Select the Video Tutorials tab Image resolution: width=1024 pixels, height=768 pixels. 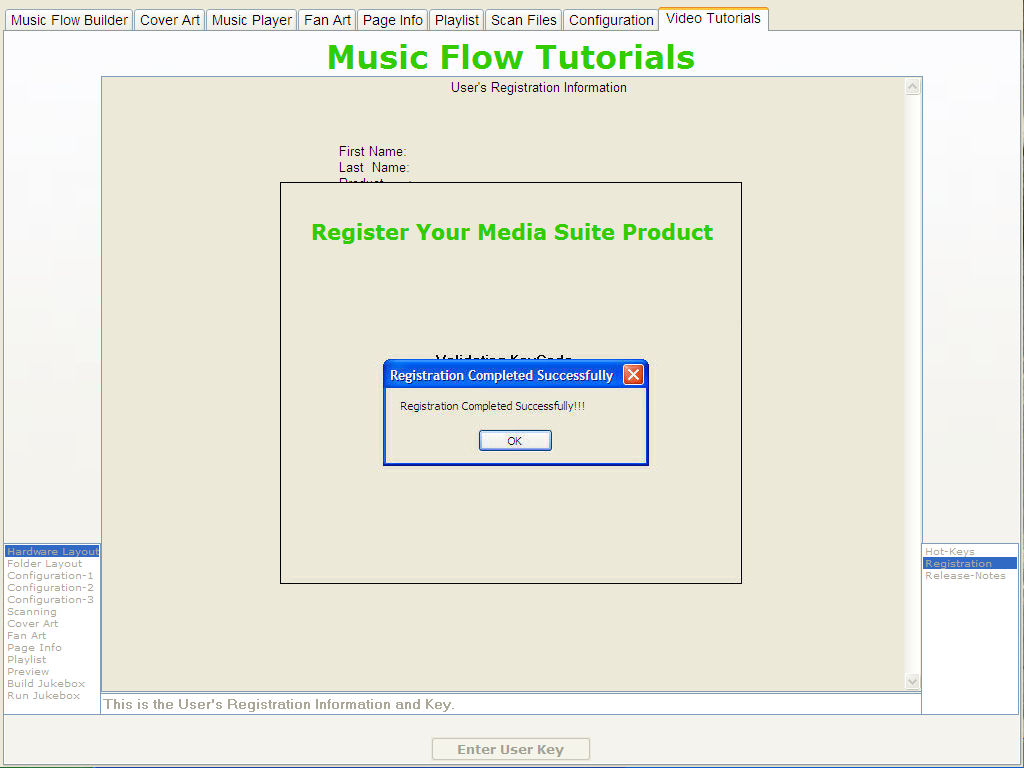713,19
